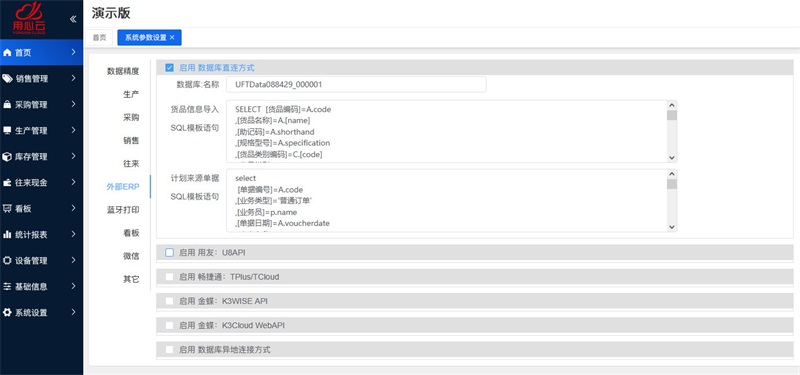Switch to the 首页 page tab
The image size is (800, 375).
(x=99, y=38)
